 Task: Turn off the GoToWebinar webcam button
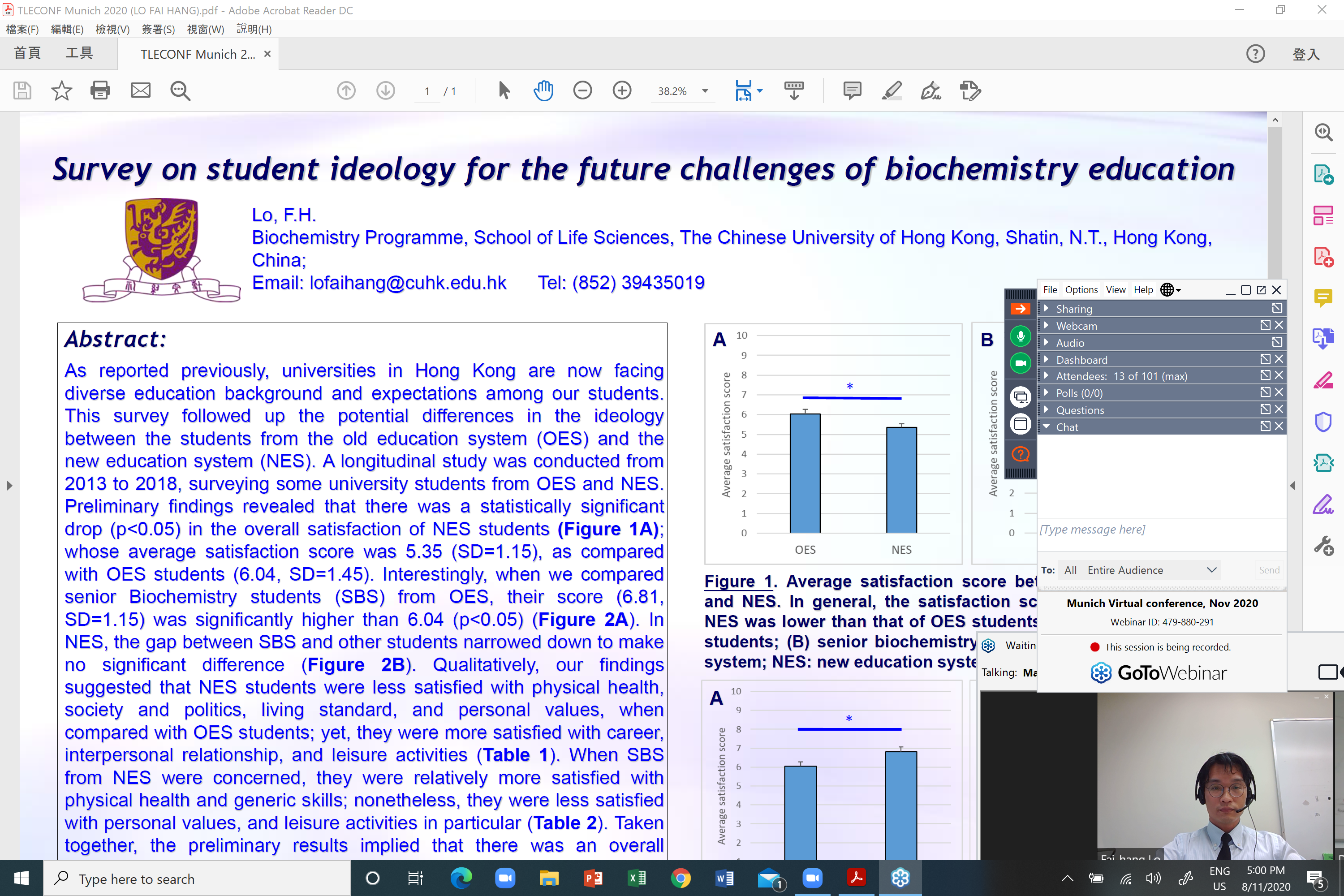click(1020, 363)
